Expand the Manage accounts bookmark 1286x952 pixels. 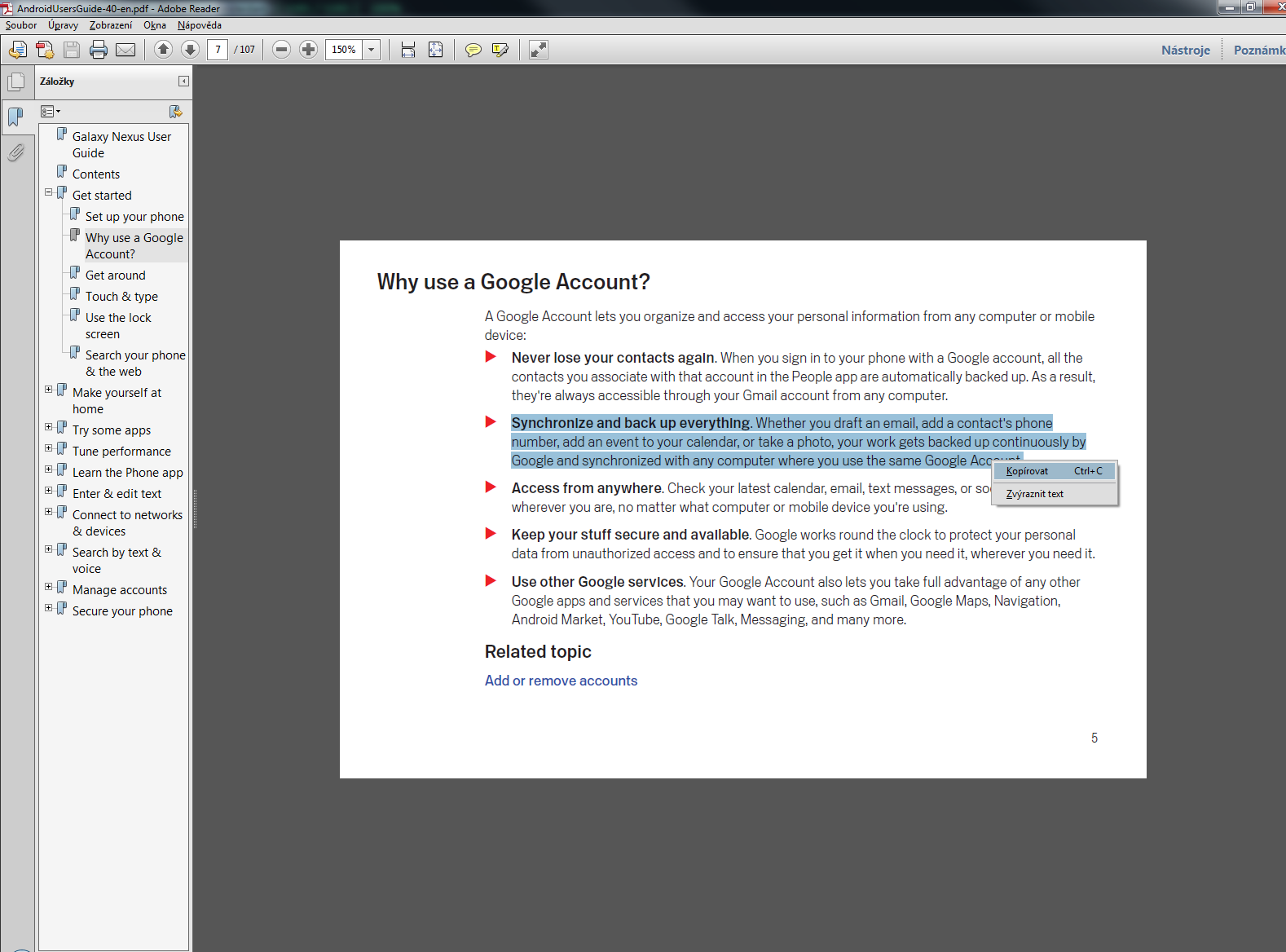[x=48, y=587]
